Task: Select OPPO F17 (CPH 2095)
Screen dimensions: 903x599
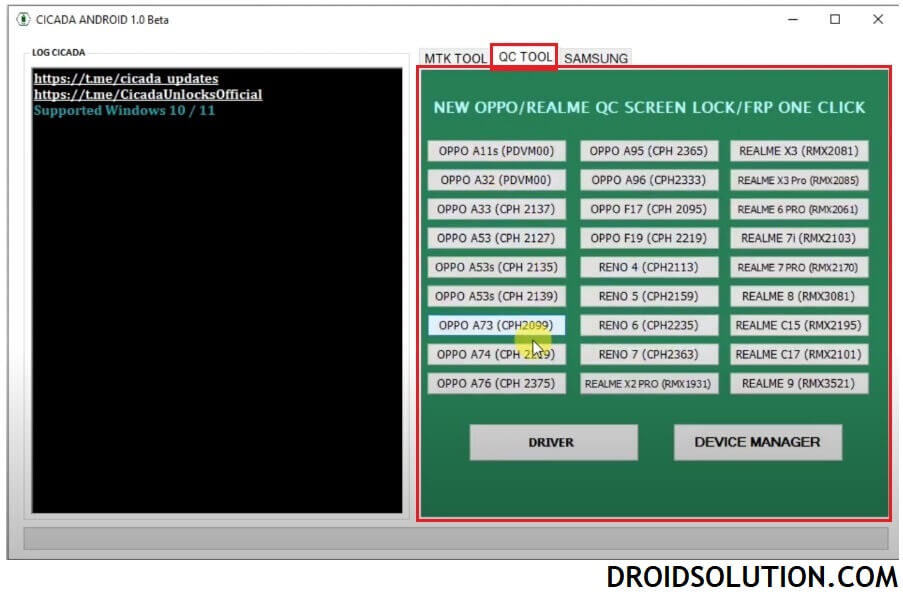Action: (x=649, y=209)
